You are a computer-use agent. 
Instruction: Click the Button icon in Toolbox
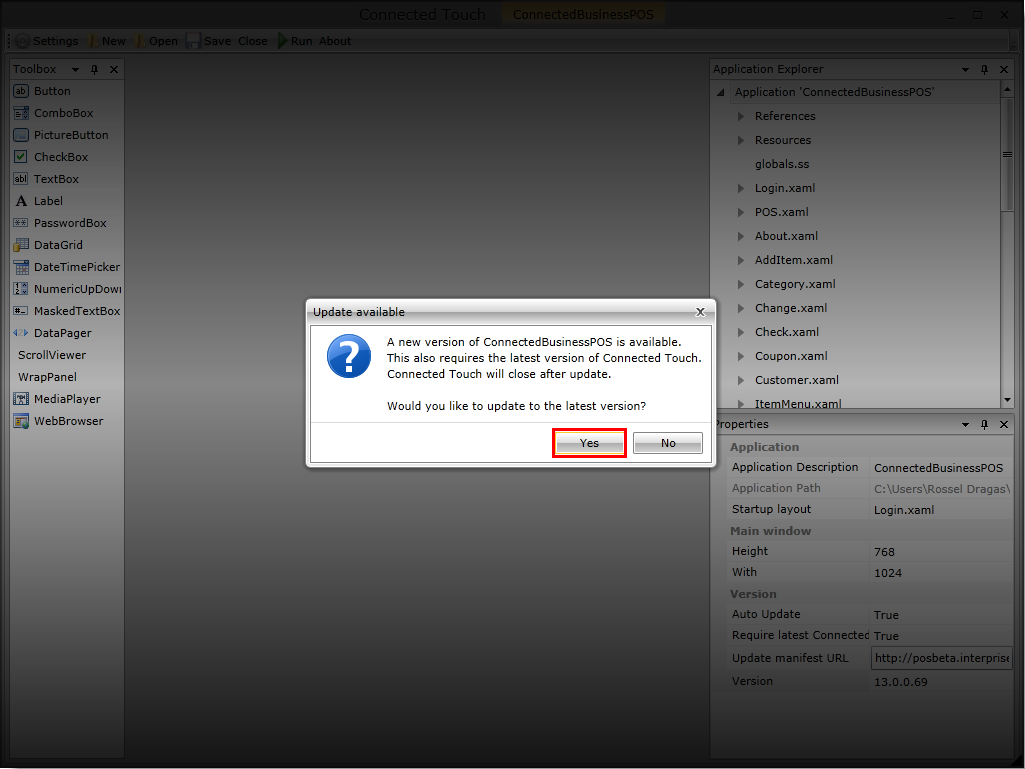(x=21, y=91)
